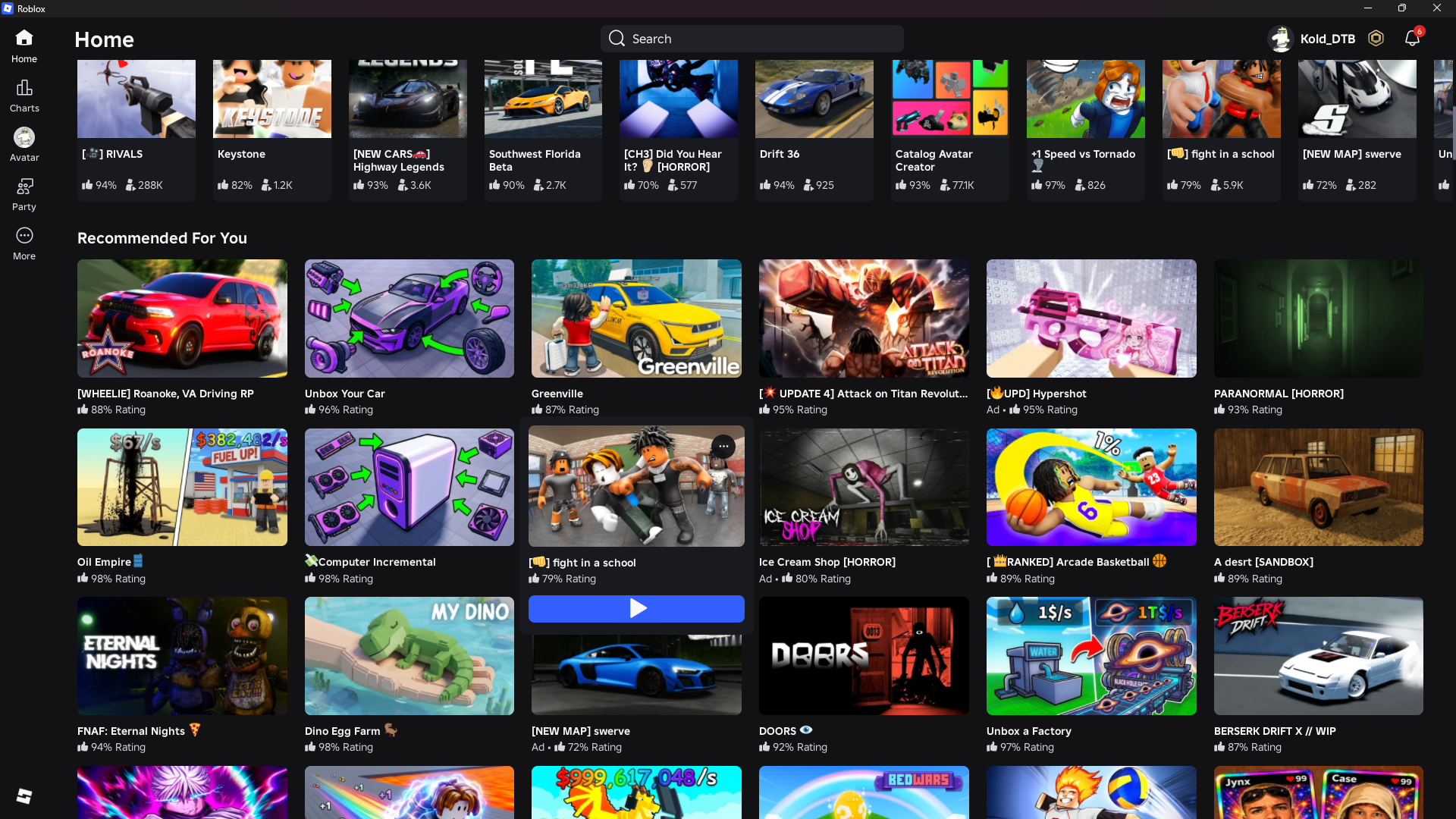Open the FNAF: Eternal Nights thumbnail
1456x819 pixels.
pos(182,656)
